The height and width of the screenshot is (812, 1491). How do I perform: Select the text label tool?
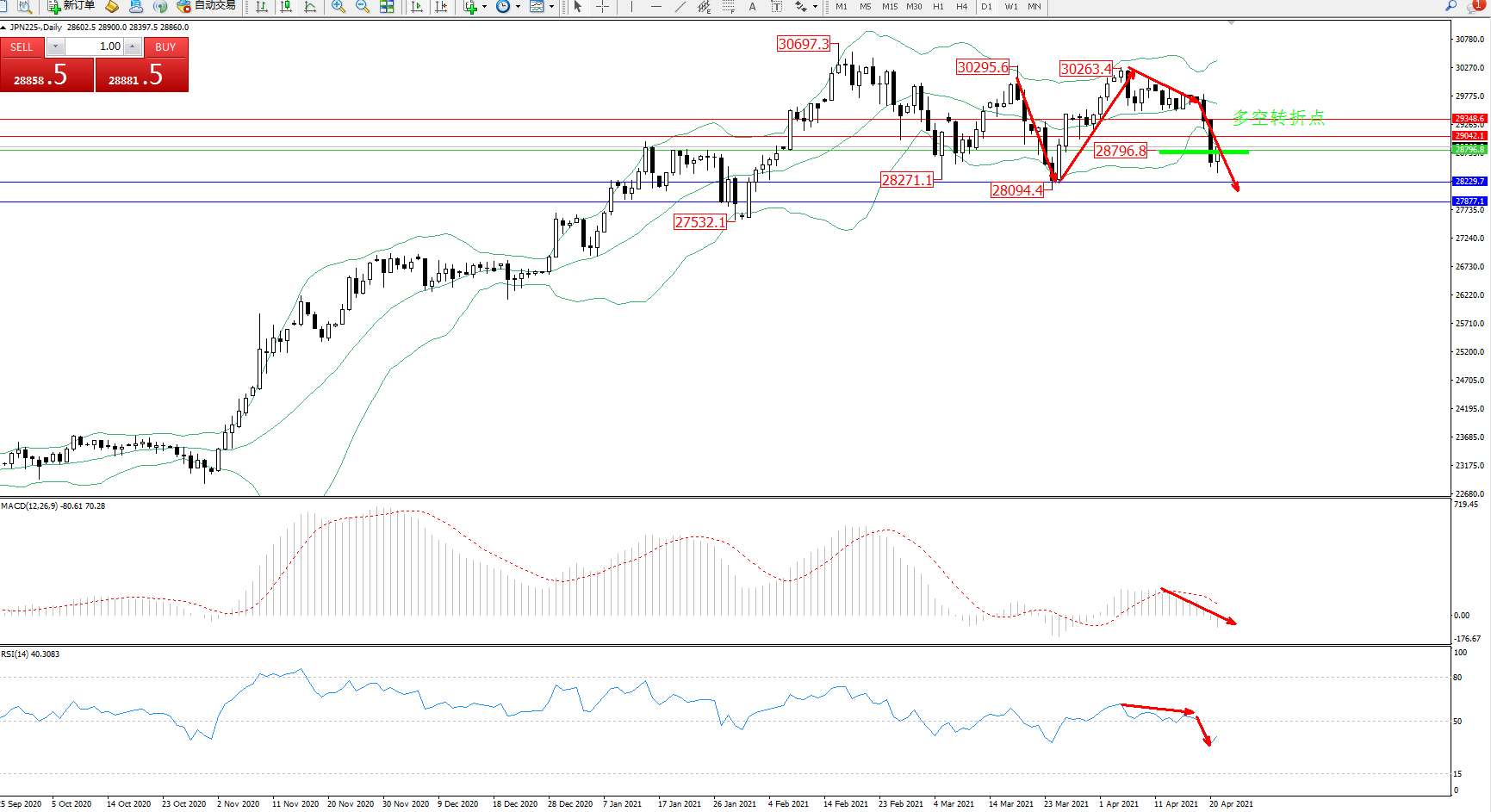(x=776, y=7)
